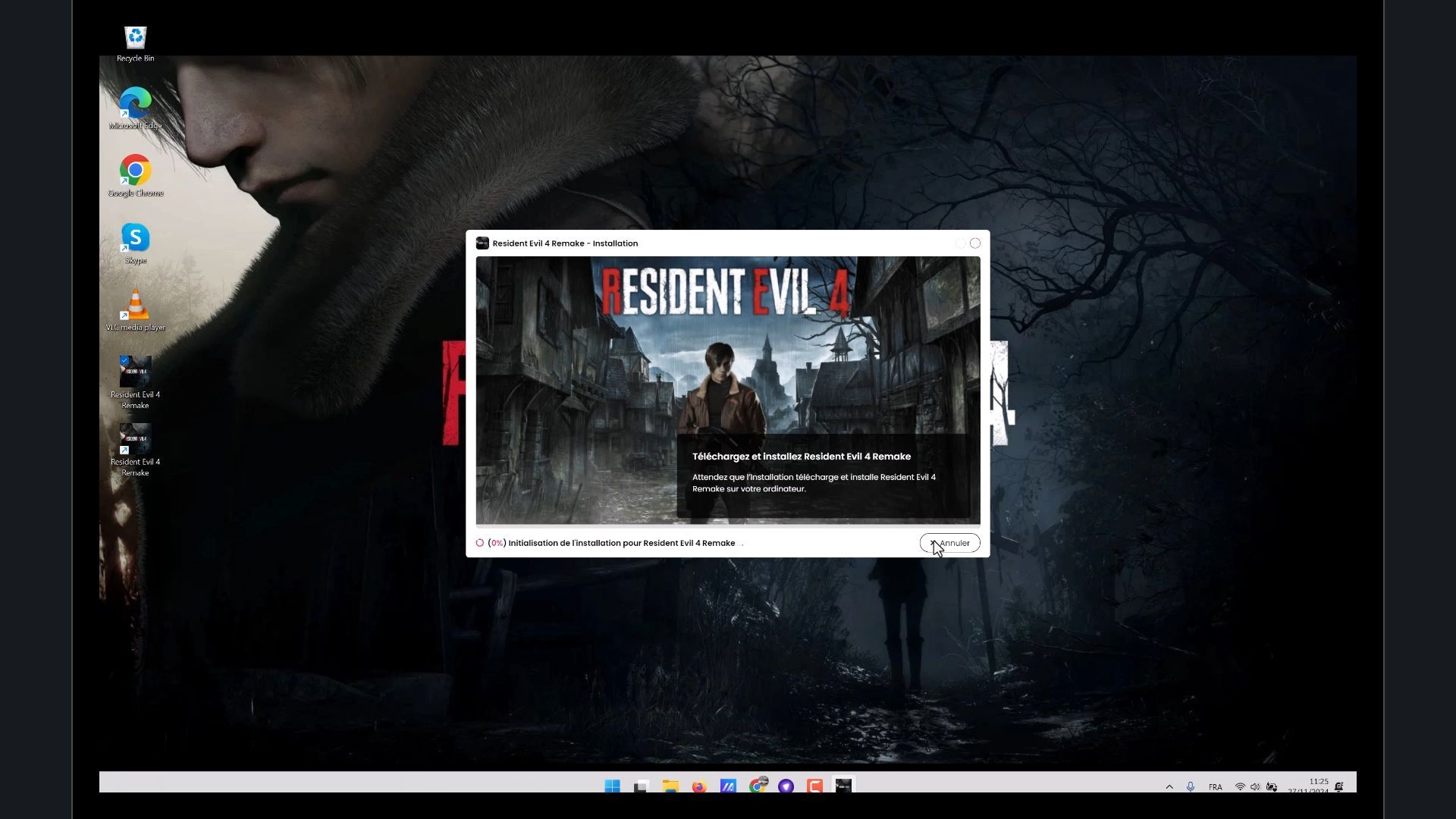Click the 'Téléchargez et installez Resident Evil 4 Remake' heading
This screenshot has height=819, width=1456.
tap(801, 457)
